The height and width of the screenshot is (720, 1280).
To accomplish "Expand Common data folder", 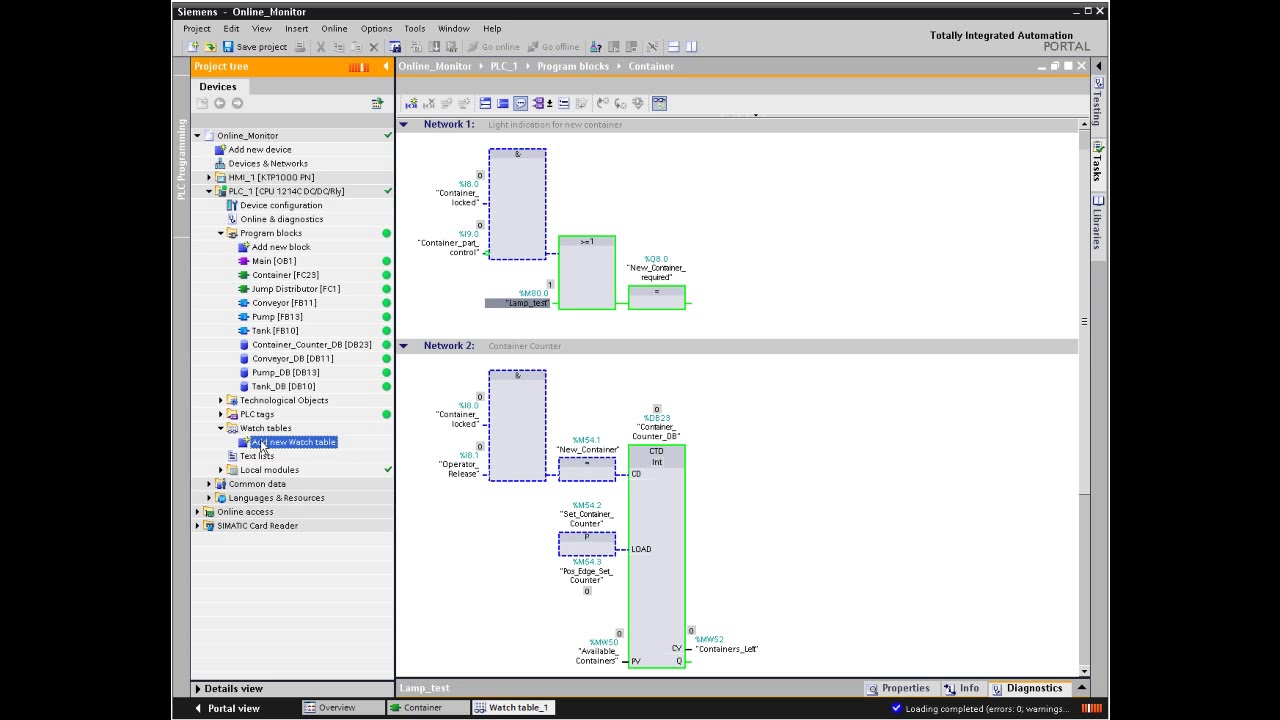I will 209,484.
